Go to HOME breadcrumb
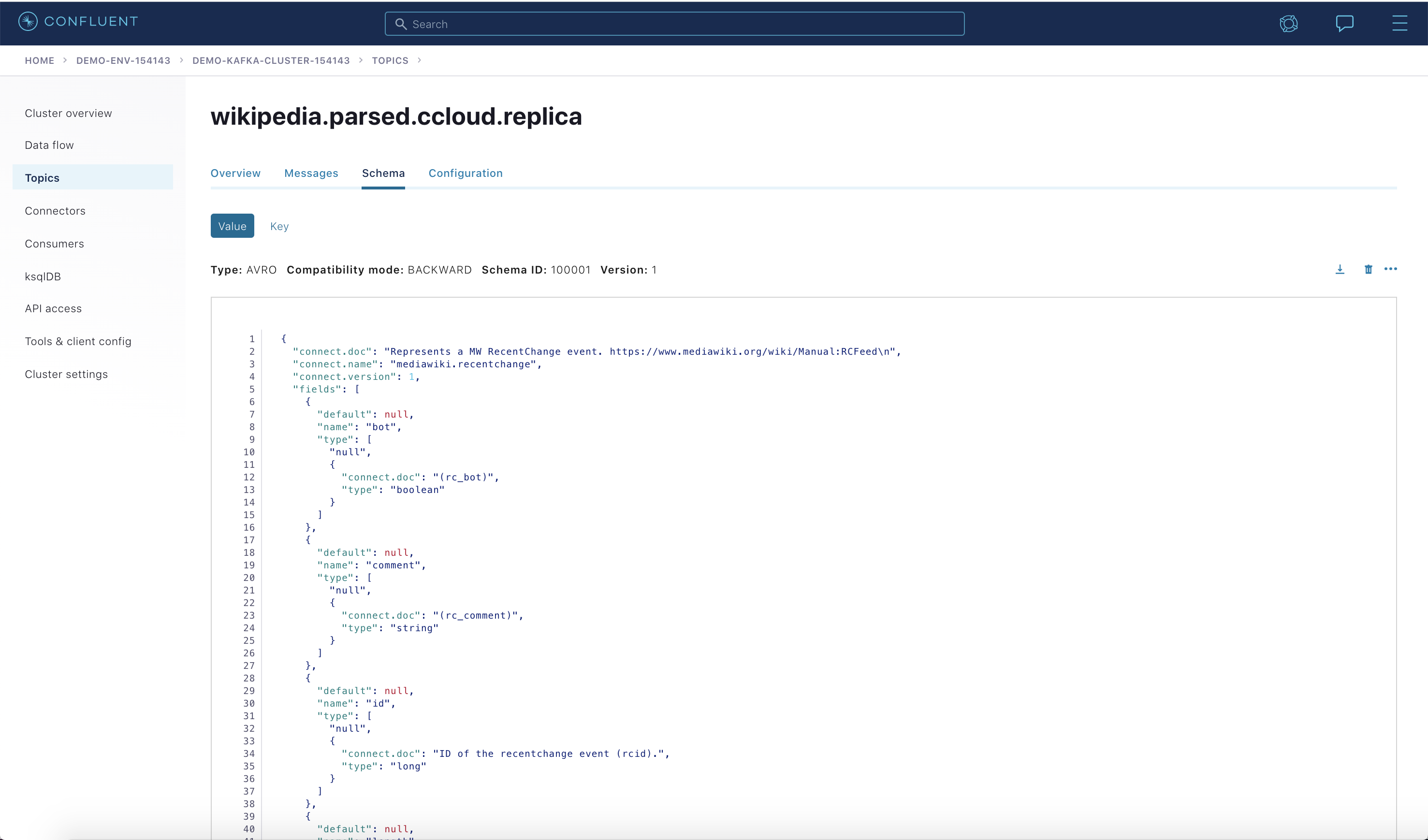1428x840 pixels. click(x=40, y=60)
